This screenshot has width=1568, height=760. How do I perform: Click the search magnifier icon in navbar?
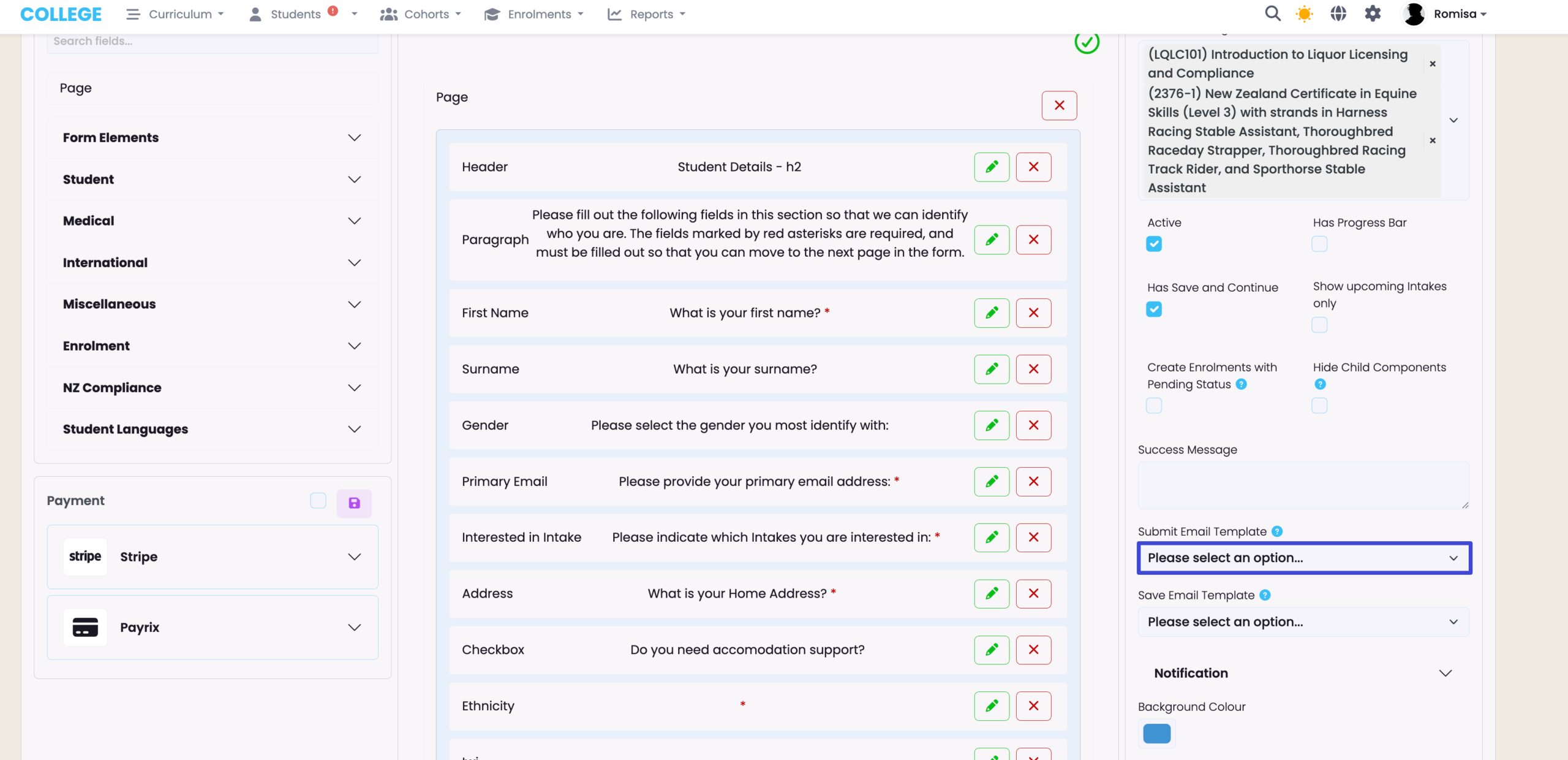click(x=1272, y=13)
